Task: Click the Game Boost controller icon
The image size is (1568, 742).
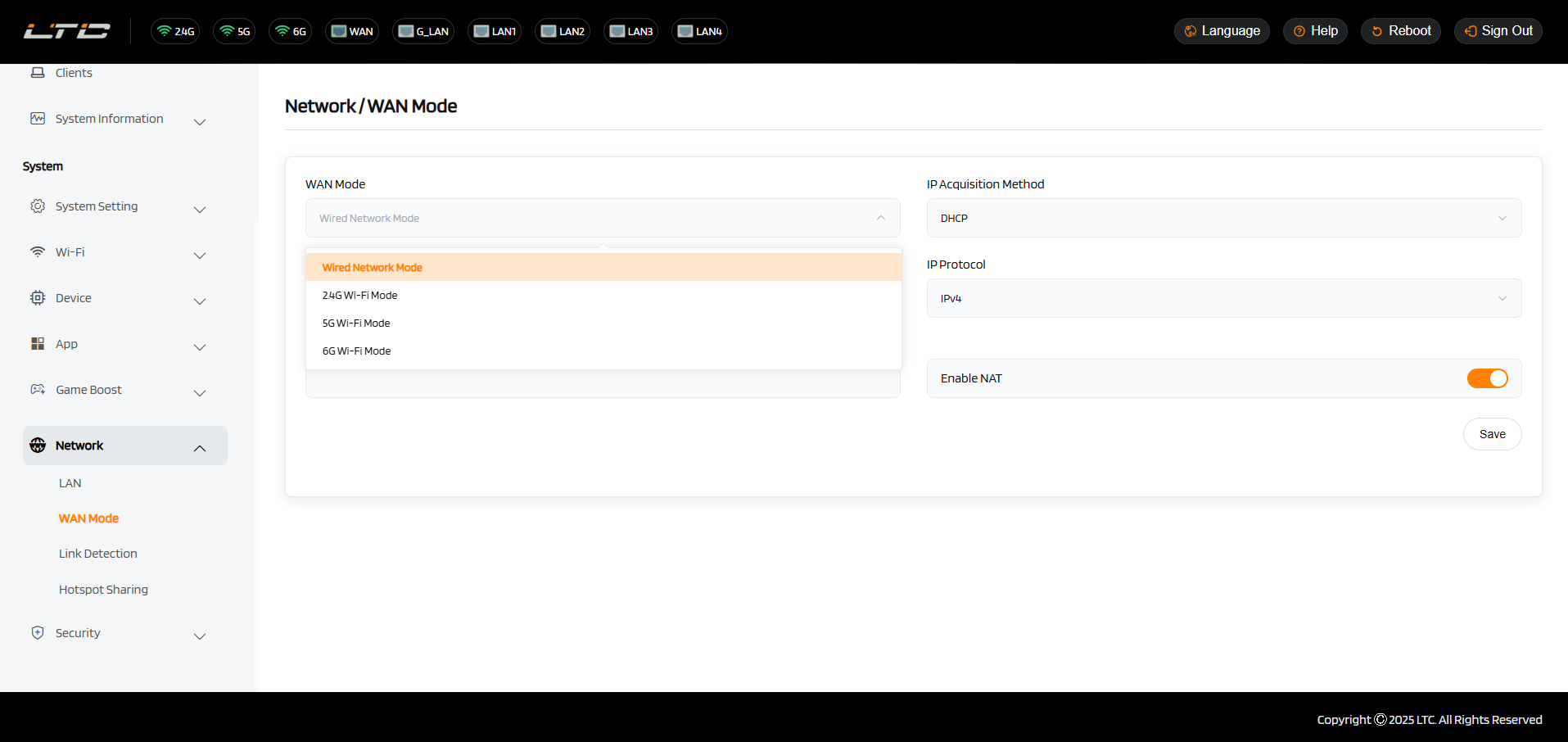Action: pos(38,390)
